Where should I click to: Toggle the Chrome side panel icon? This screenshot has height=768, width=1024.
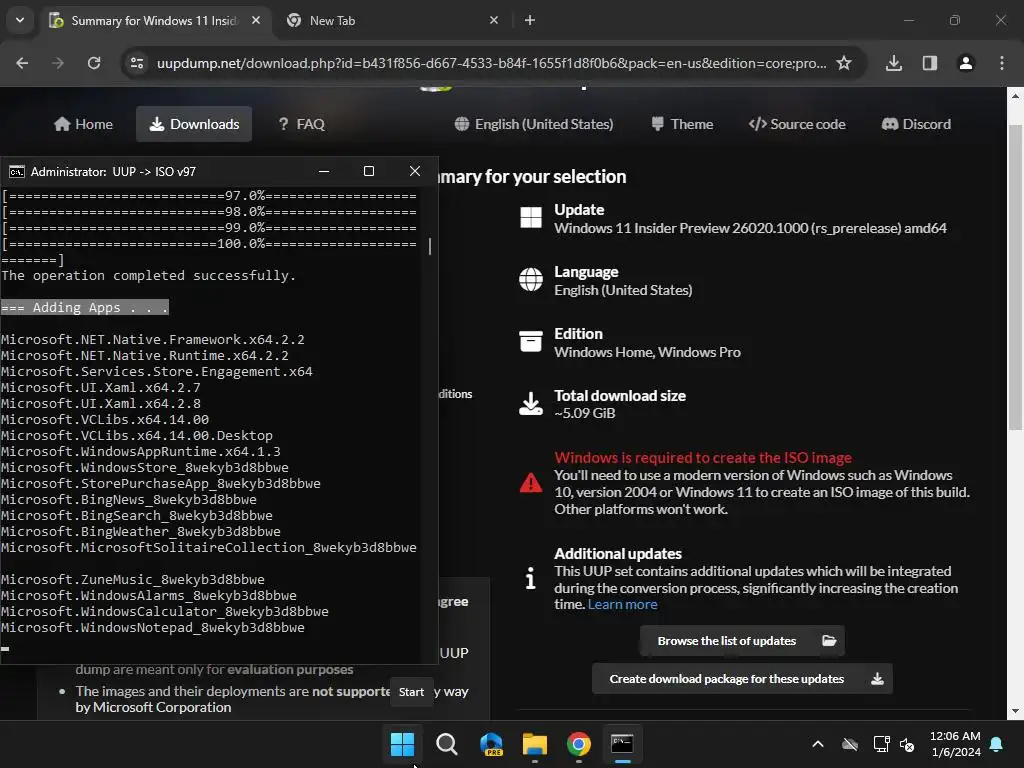point(930,63)
